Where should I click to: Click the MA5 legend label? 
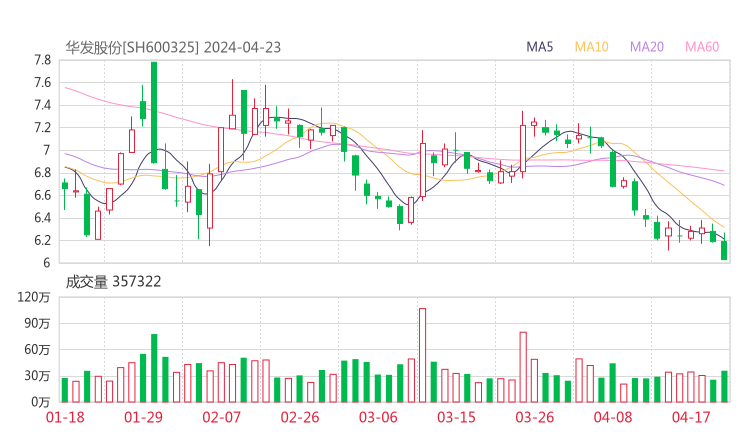(x=539, y=47)
